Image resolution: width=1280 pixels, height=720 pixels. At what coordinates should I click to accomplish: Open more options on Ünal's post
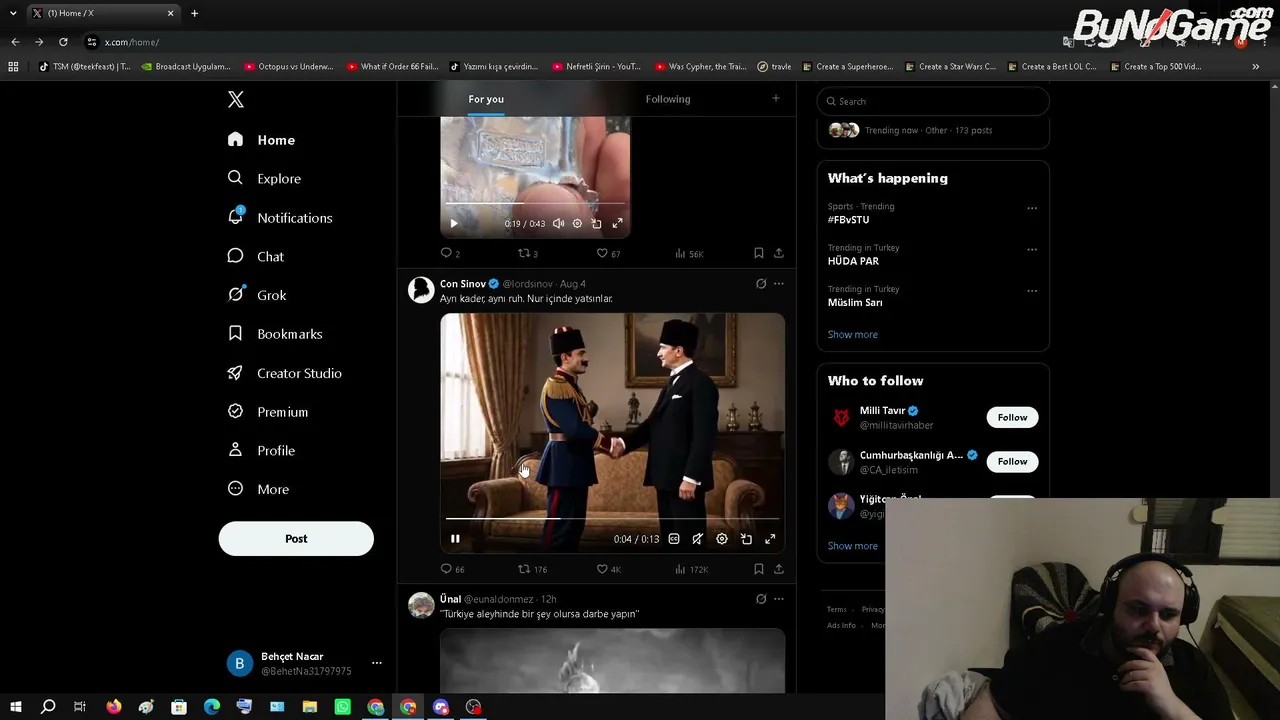click(x=779, y=599)
